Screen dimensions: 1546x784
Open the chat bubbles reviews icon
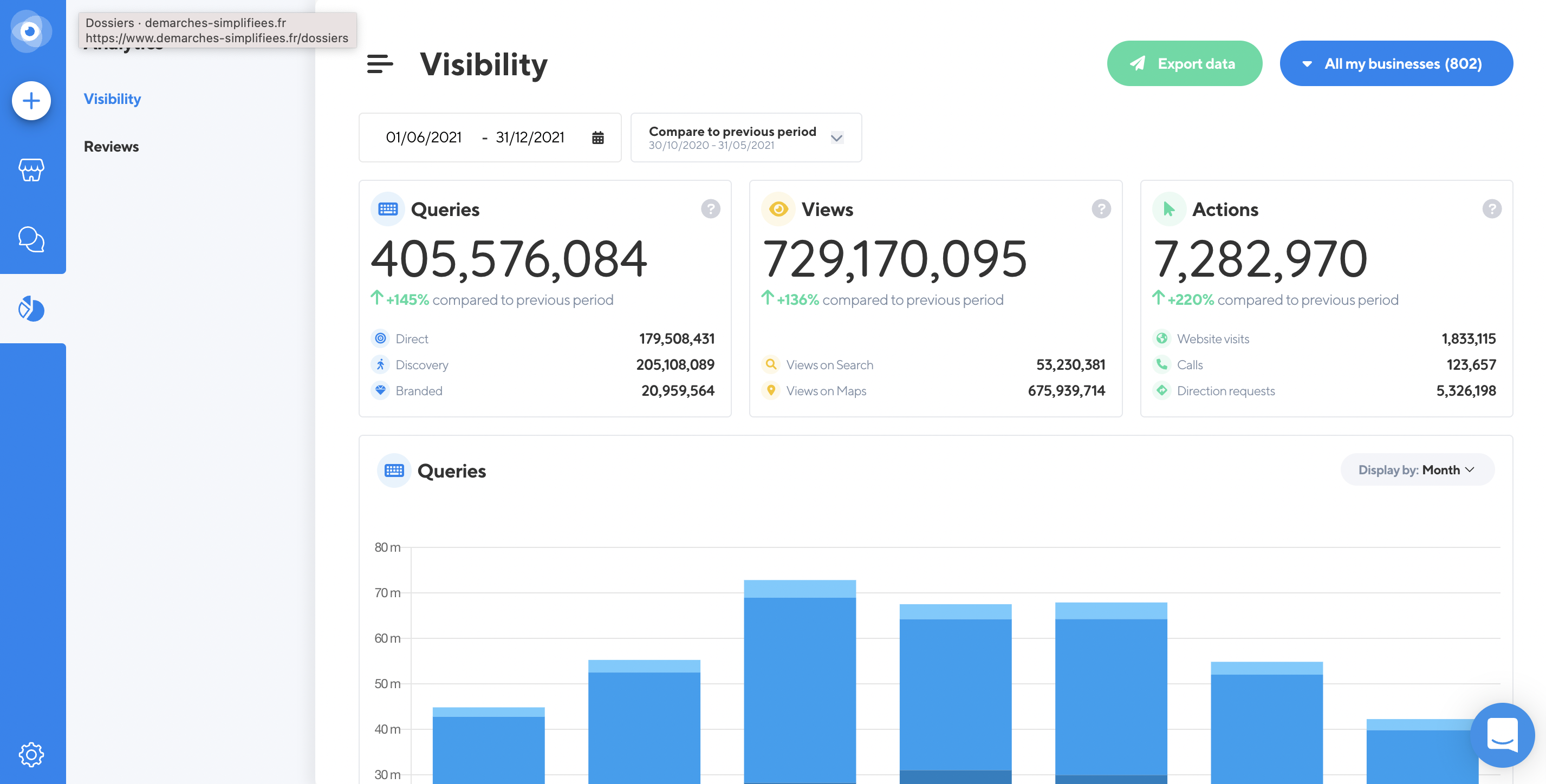(x=31, y=239)
